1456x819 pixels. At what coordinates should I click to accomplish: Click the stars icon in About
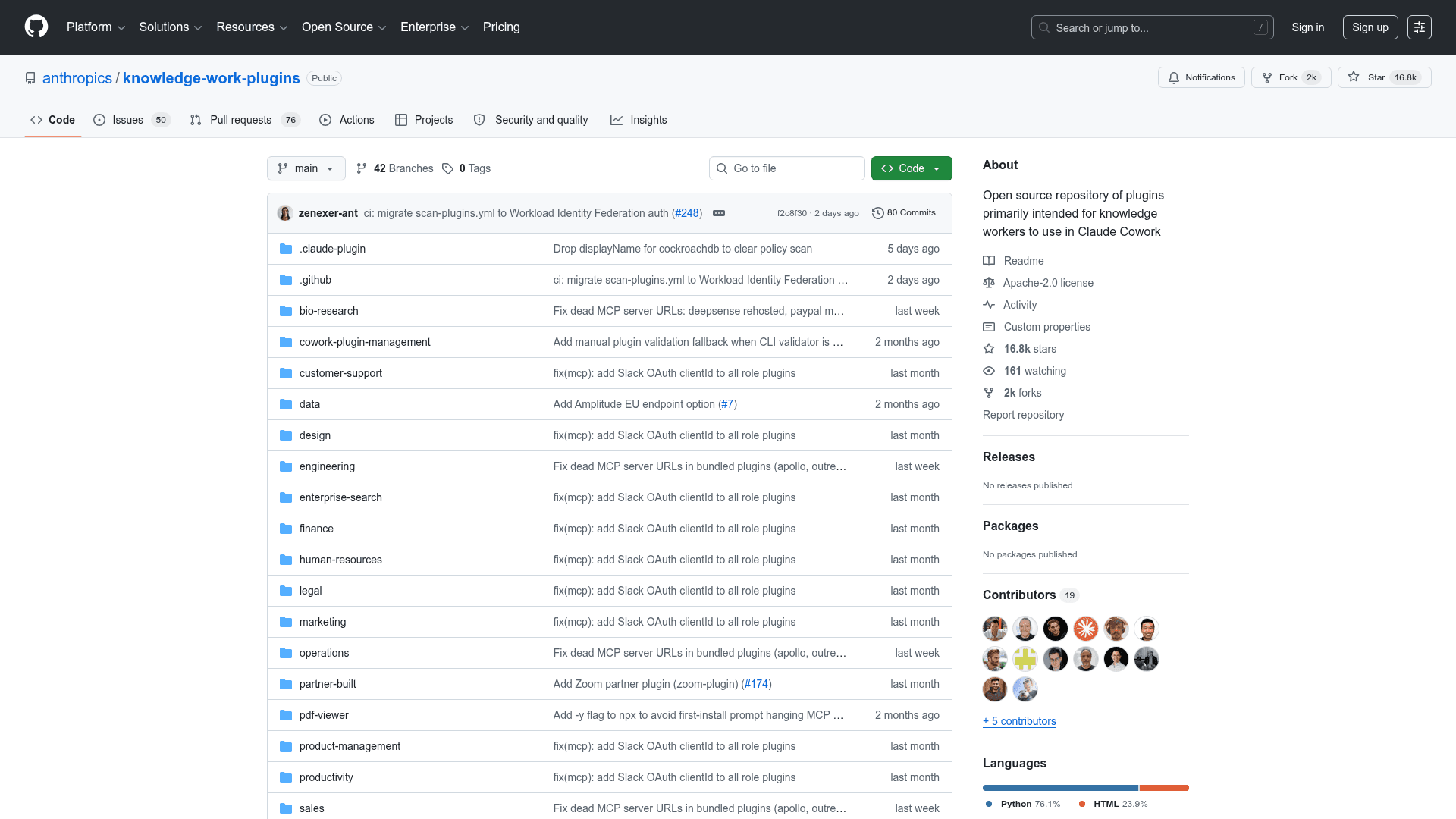tap(989, 349)
